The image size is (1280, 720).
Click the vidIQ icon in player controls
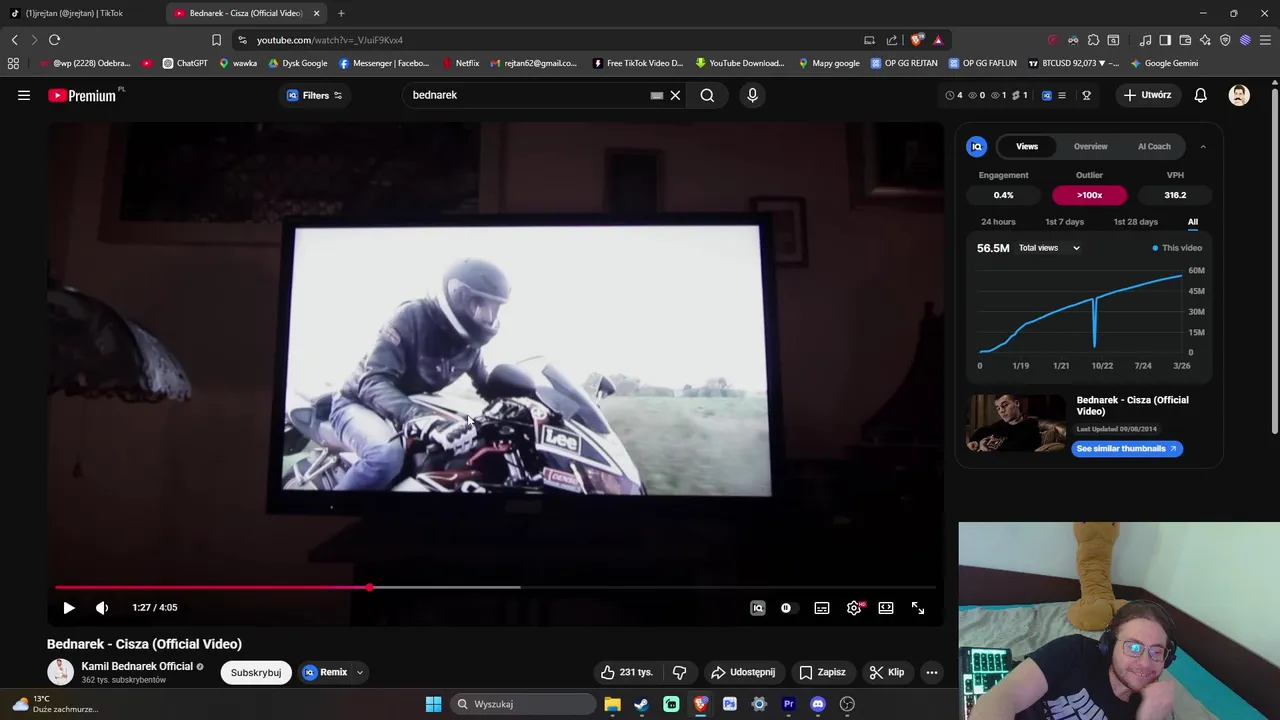[x=758, y=608]
